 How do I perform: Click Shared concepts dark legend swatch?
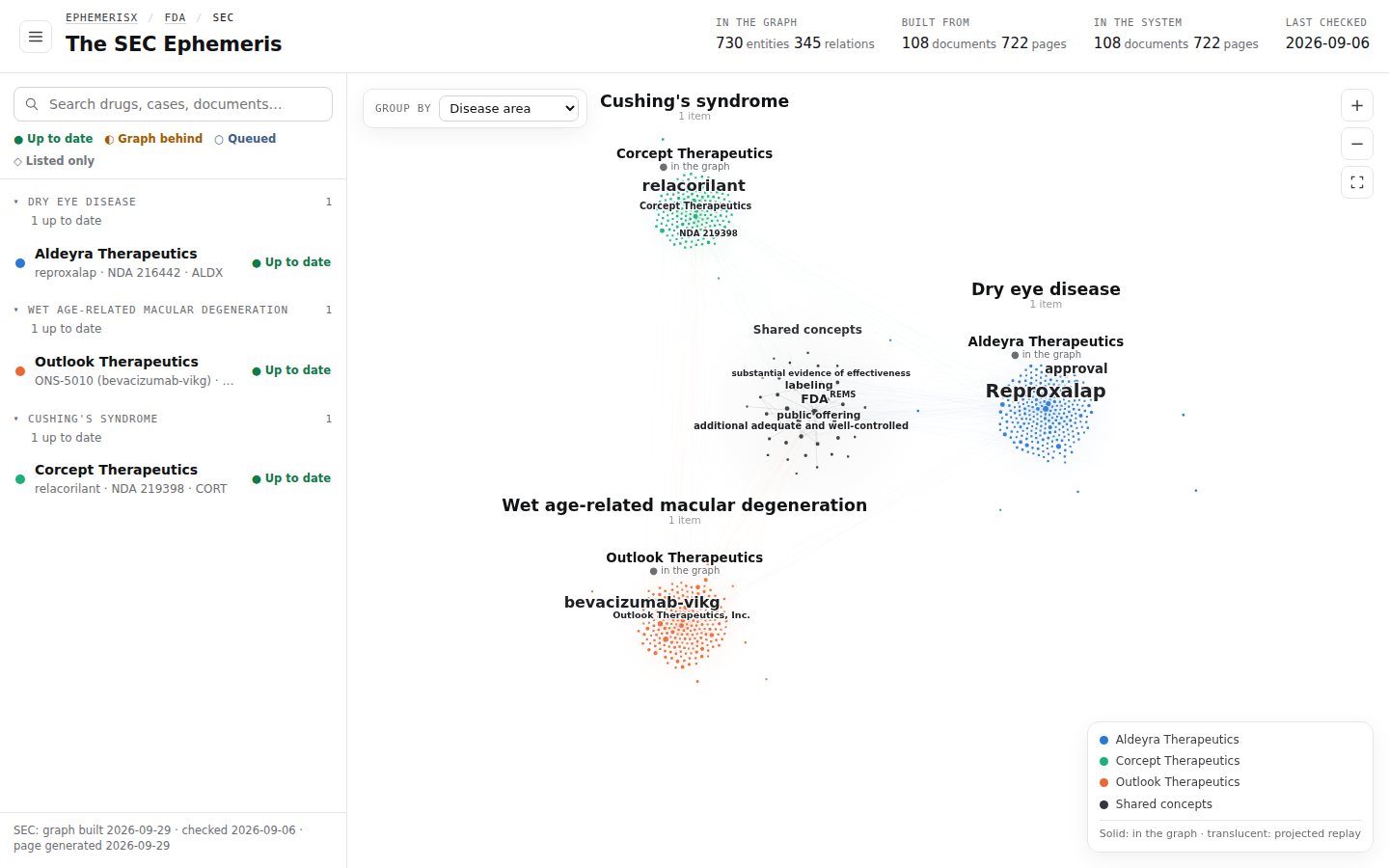[x=1104, y=804]
